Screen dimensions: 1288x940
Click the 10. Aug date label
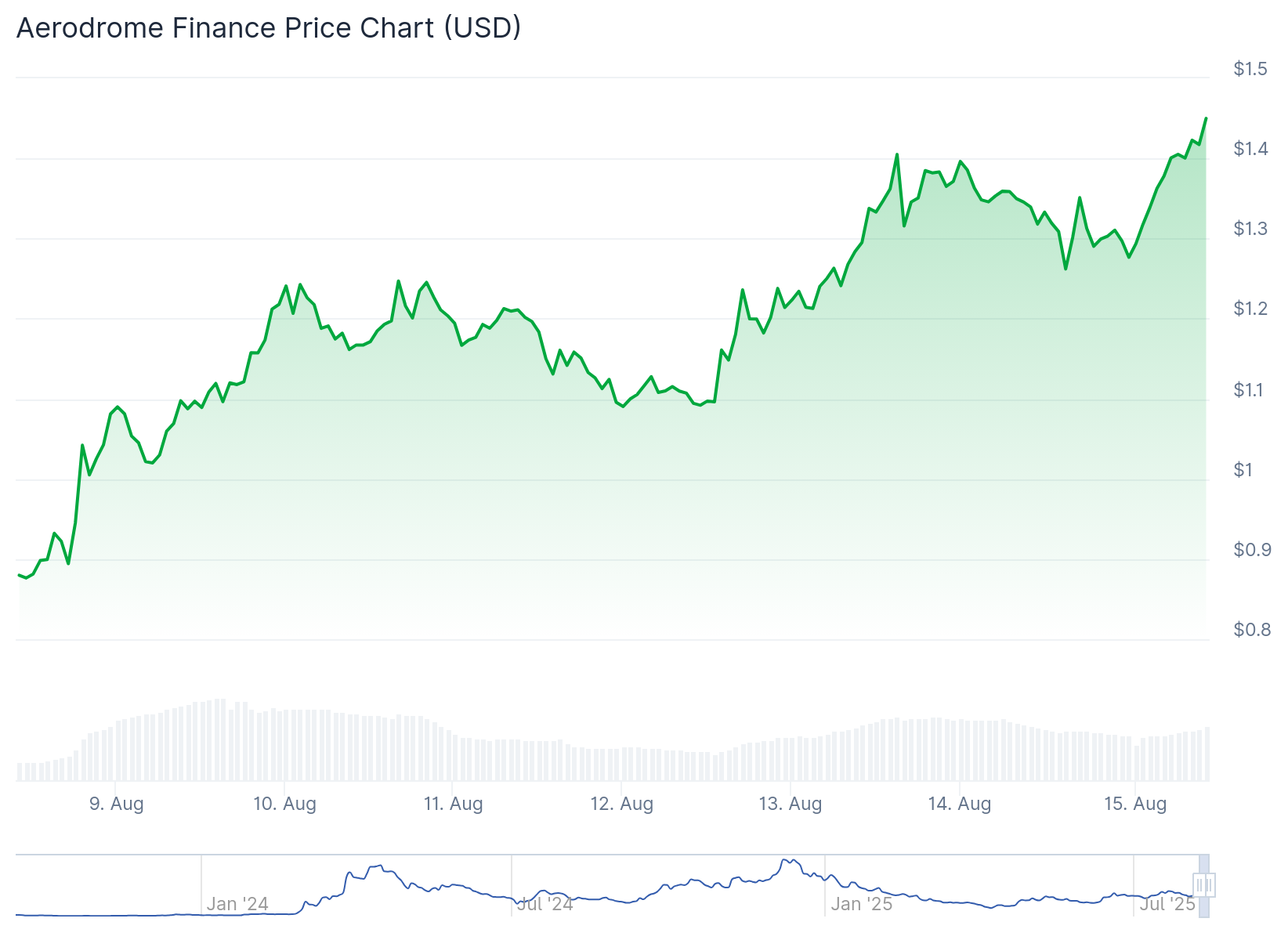(284, 804)
